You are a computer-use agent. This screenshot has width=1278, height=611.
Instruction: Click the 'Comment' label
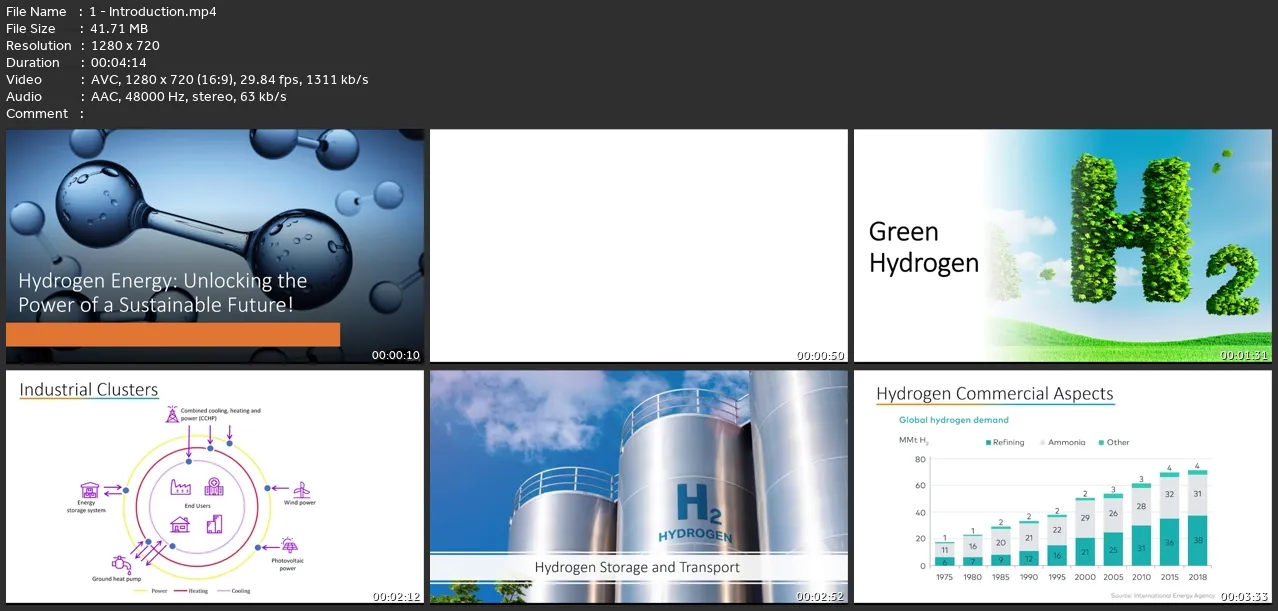37,114
